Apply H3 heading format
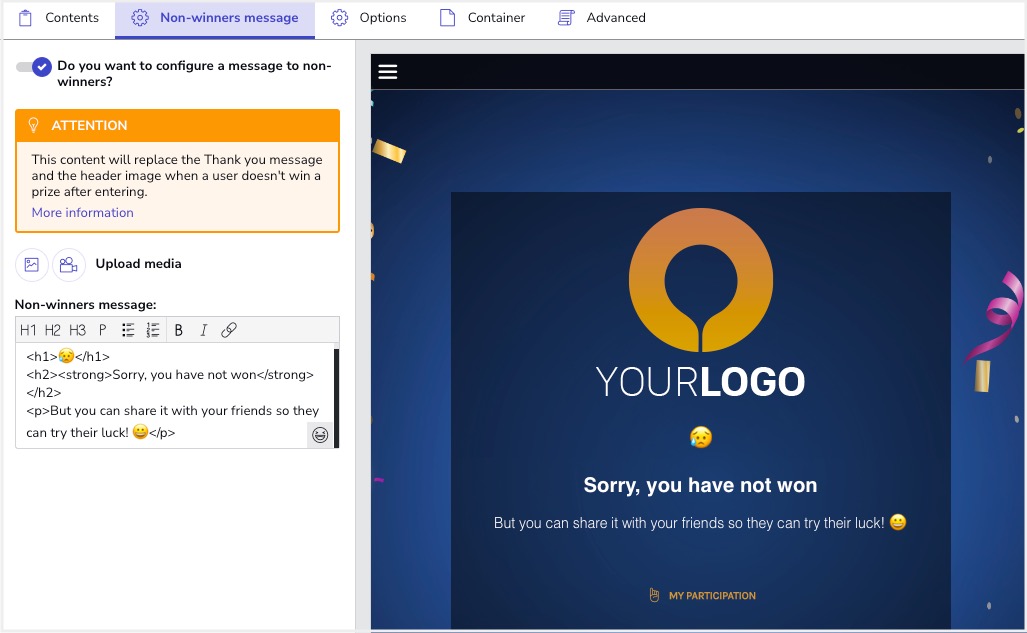Viewport: 1027px width, 633px height. point(78,330)
